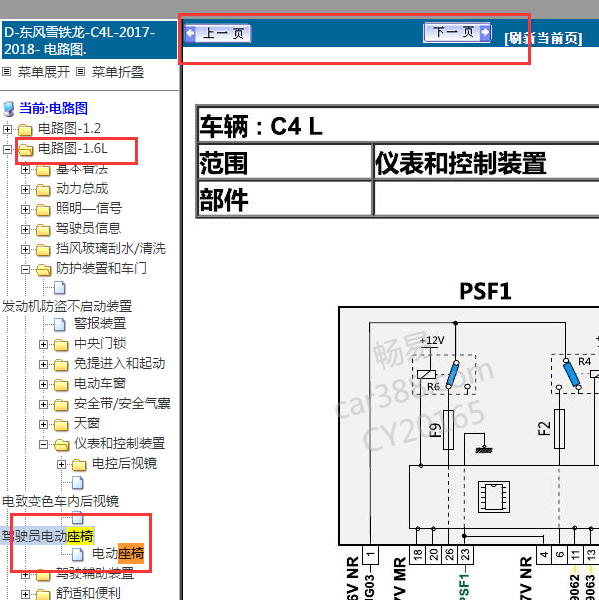
Task: Open 发动机防盗不启动装置 diagram entry
Action: [67, 306]
